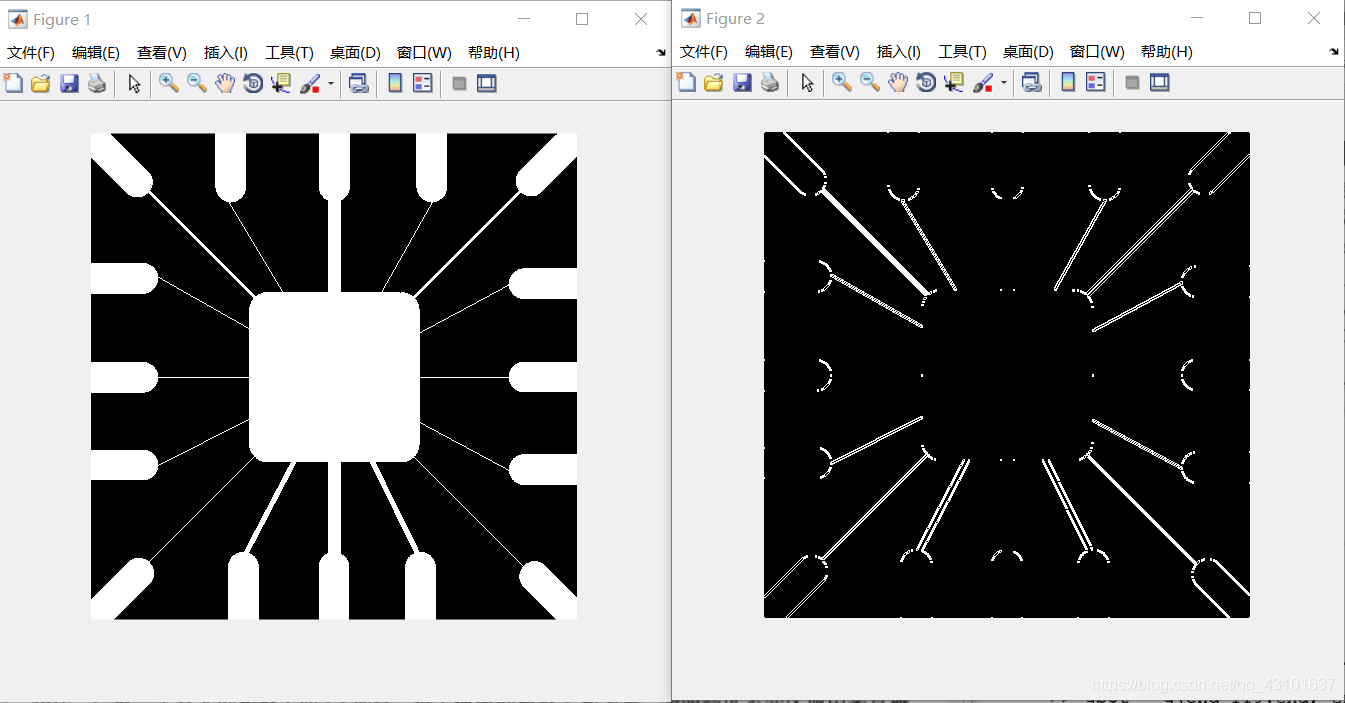The image size is (1345, 703).
Task: Open 编辑(E) menu in Figure 1
Action: point(96,53)
